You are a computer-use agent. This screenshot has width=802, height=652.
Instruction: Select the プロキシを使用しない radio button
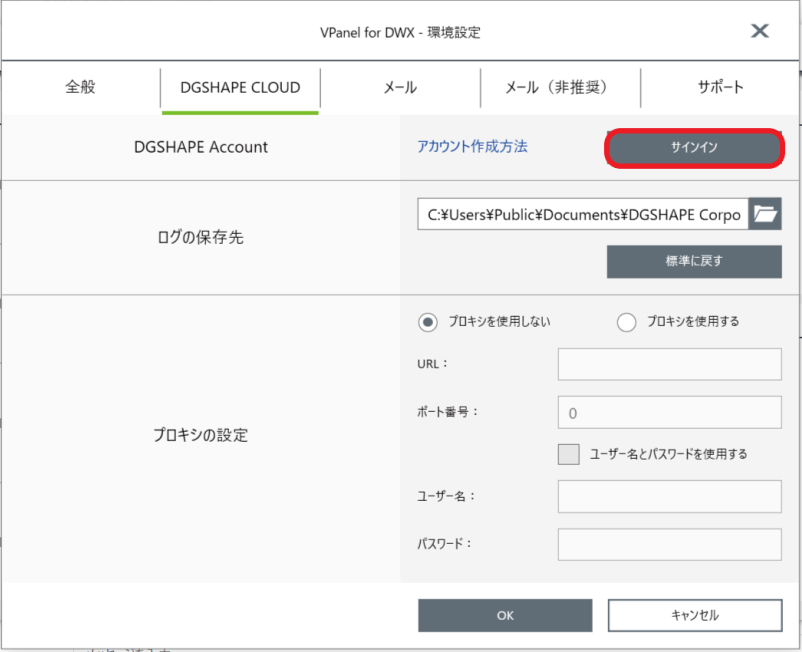click(x=428, y=322)
